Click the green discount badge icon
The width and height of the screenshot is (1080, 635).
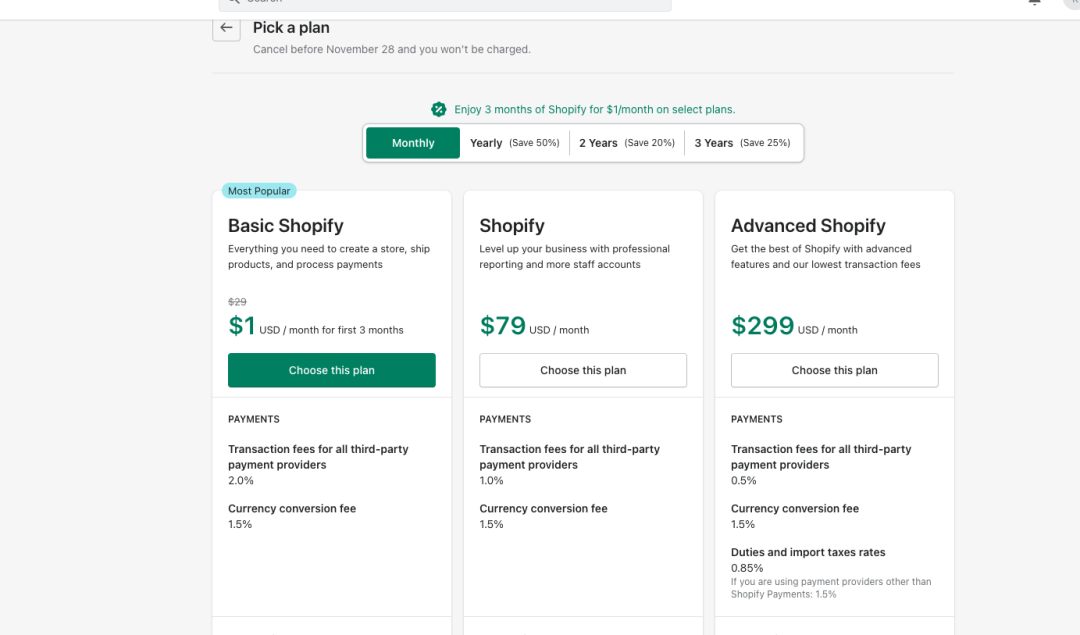coord(439,109)
